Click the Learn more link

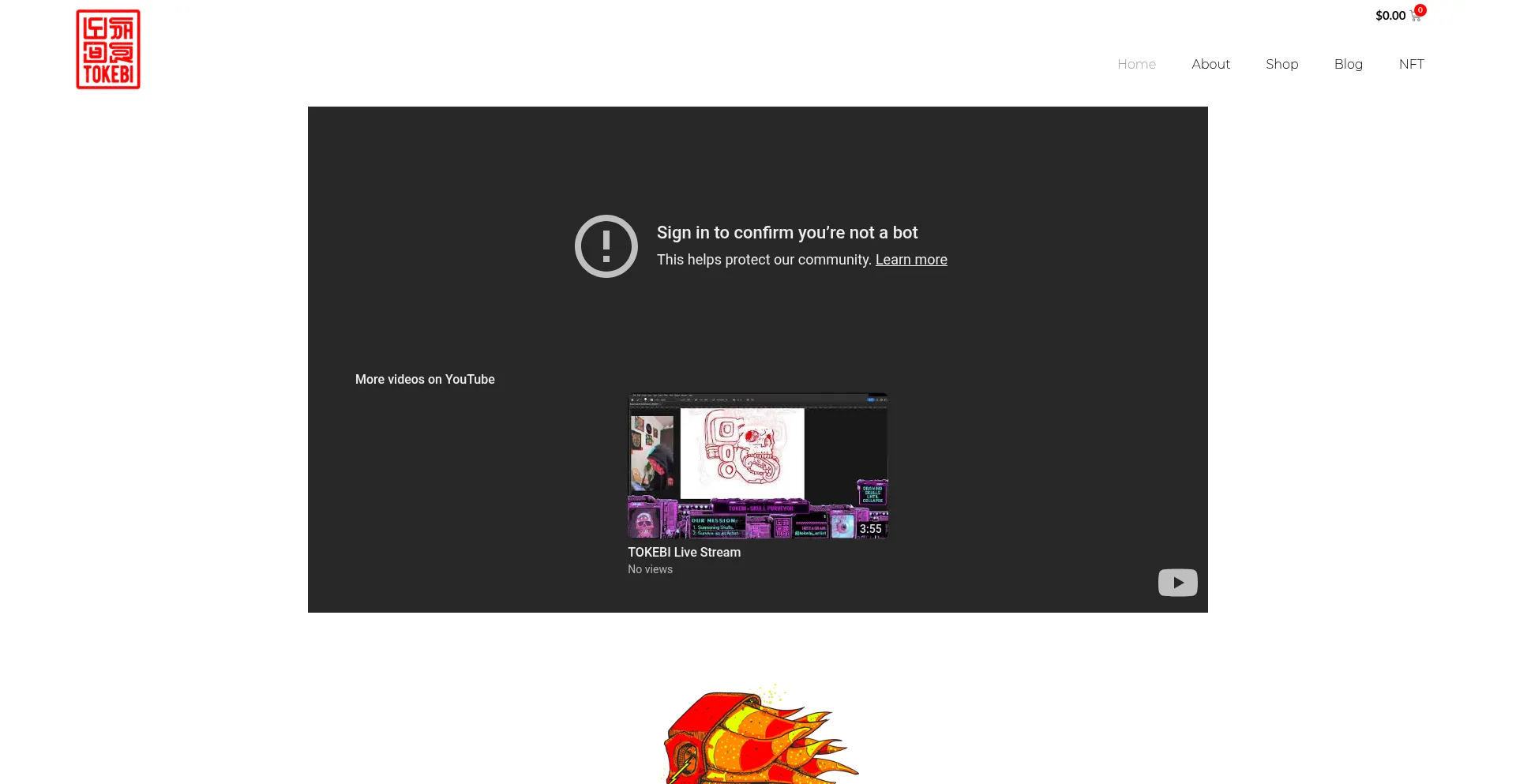910,260
